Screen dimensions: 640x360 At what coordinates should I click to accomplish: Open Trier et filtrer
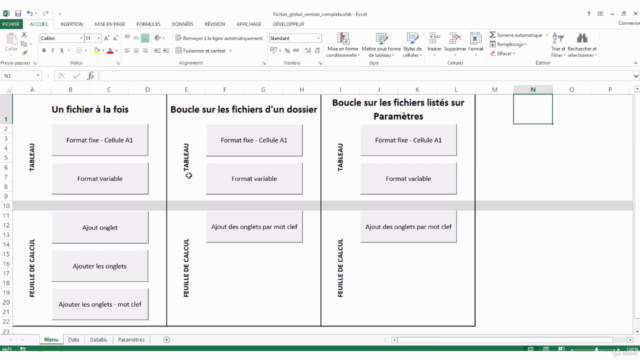pos(558,44)
